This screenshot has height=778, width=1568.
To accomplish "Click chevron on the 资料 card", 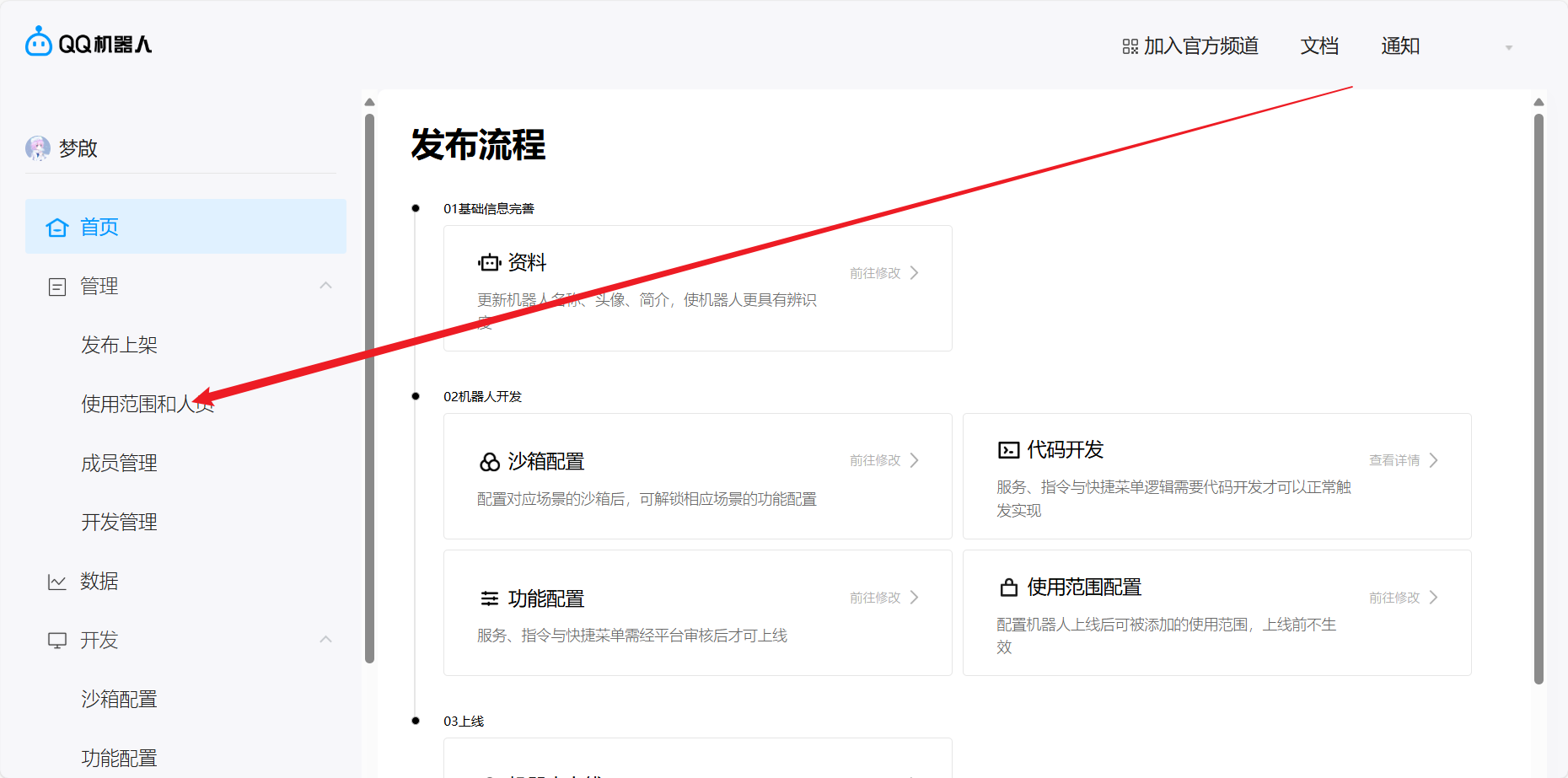I will [x=915, y=273].
